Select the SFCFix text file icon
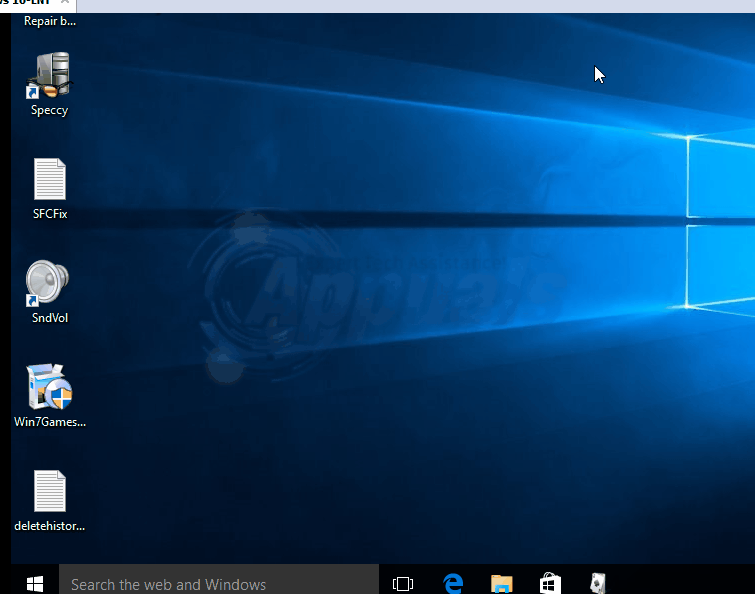 pyautogui.click(x=49, y=180)
